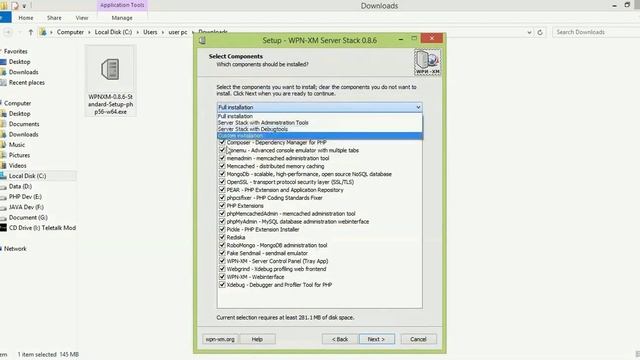Image resolution: width=640 pixels, height=360 pixels.
Task: Open the Manage ribbon tab
Action: pos(122,18)
